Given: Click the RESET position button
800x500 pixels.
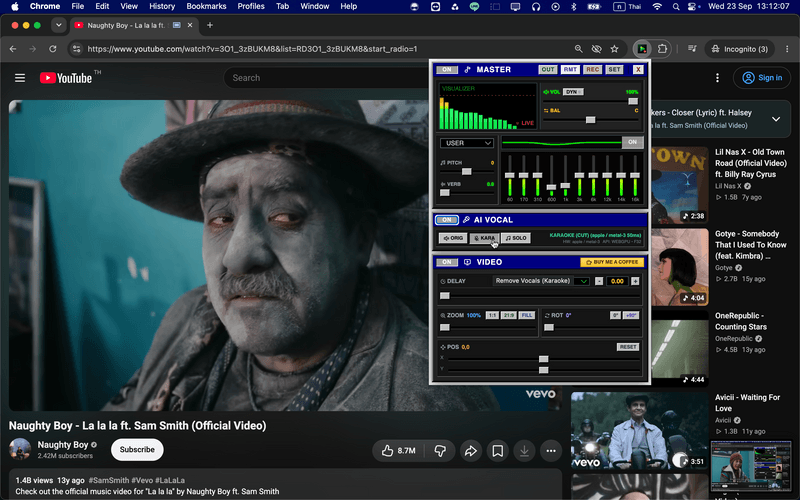Looking at the screenshot, I should pos(628,347).
